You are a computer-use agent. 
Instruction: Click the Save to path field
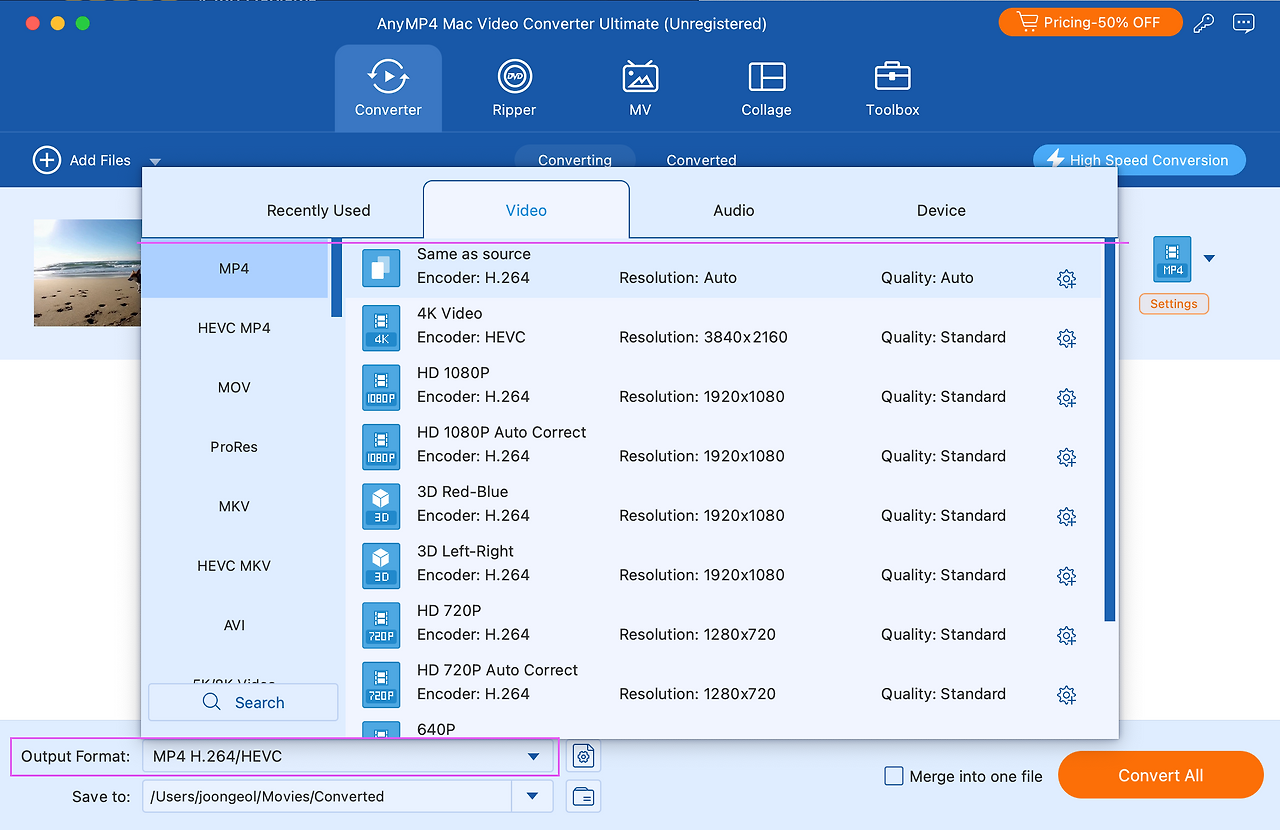coord(327,797)
